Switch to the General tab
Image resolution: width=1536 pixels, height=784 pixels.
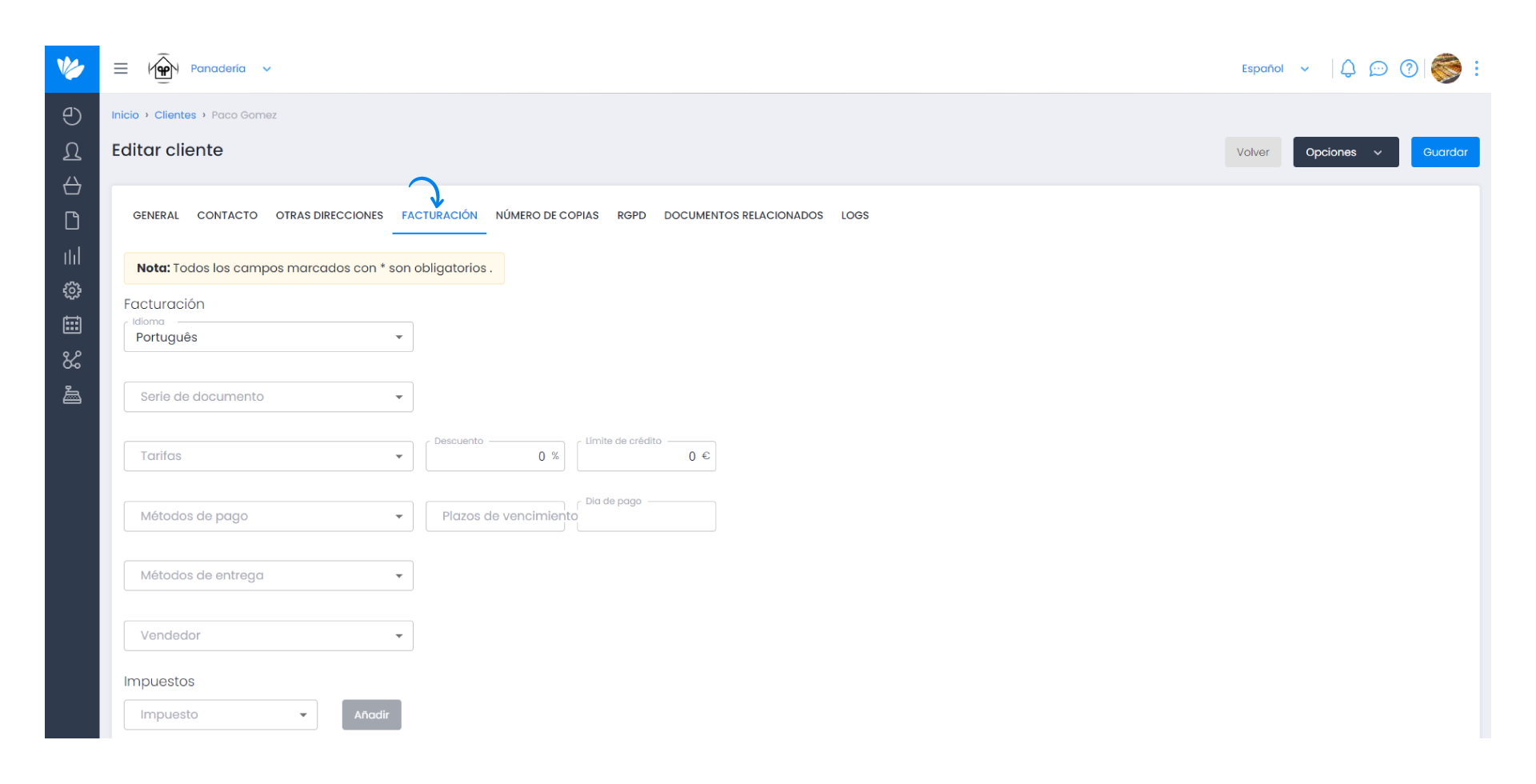pos(156,215)
